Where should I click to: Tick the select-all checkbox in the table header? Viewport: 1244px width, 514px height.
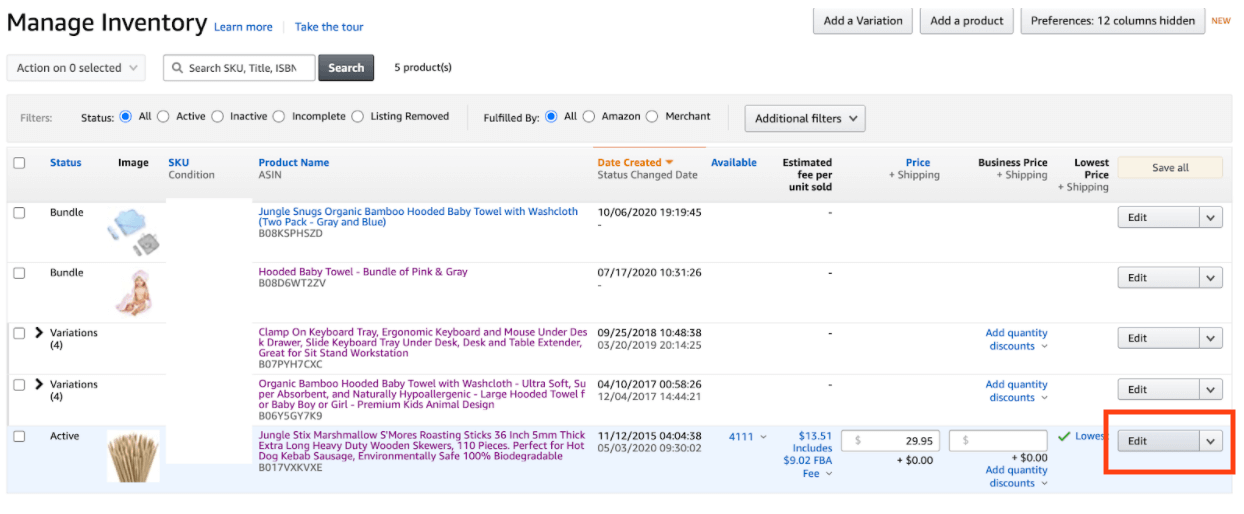click(x=19, y=163)
